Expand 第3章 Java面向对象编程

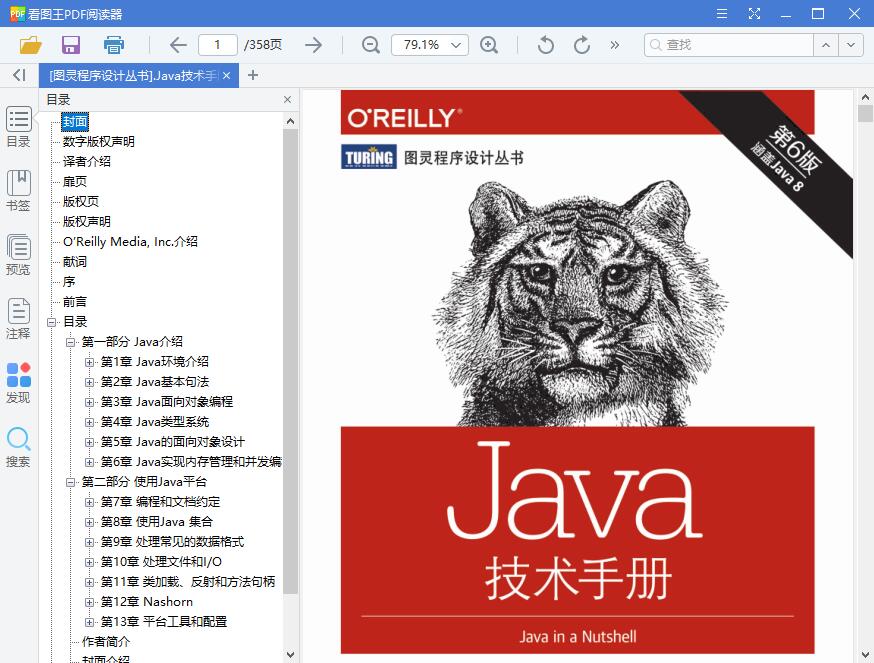point(89,402)
